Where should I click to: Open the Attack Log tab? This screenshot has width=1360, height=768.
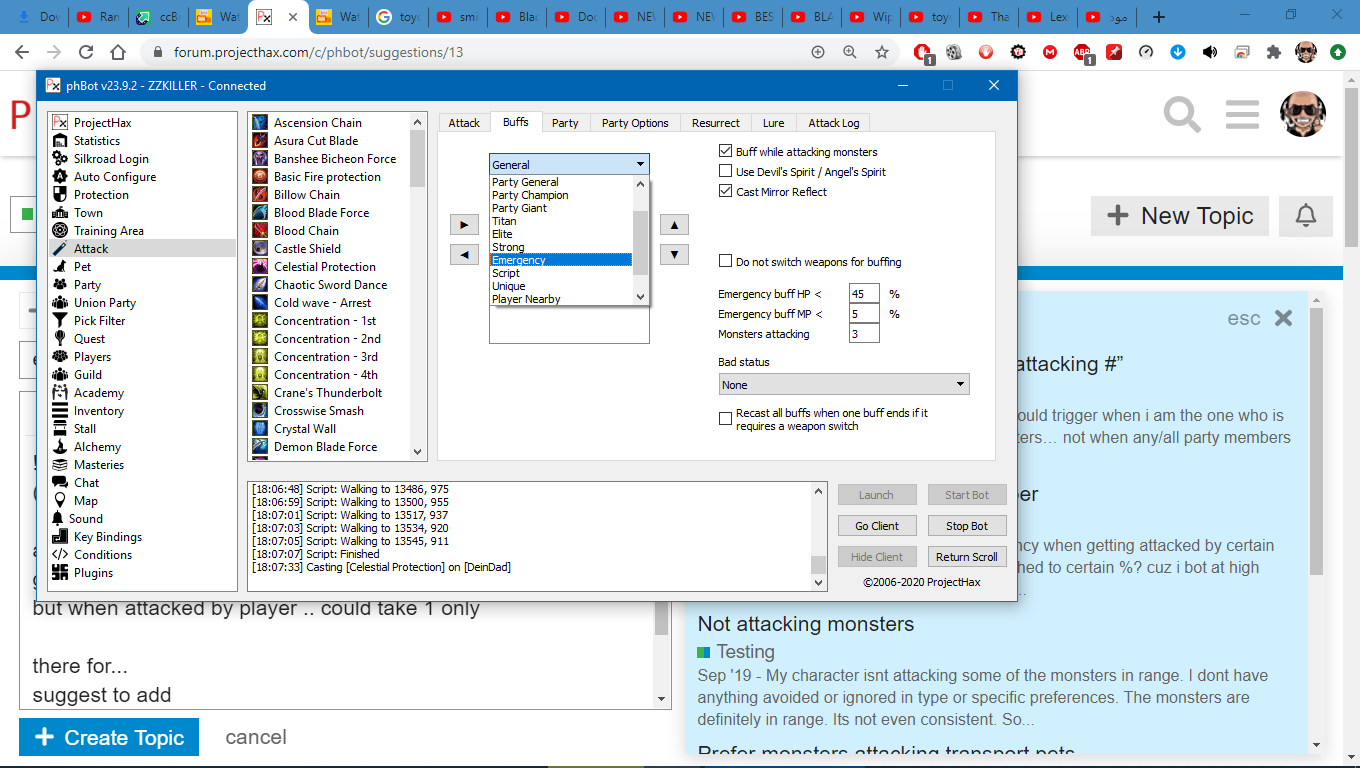tap(833, 123)
